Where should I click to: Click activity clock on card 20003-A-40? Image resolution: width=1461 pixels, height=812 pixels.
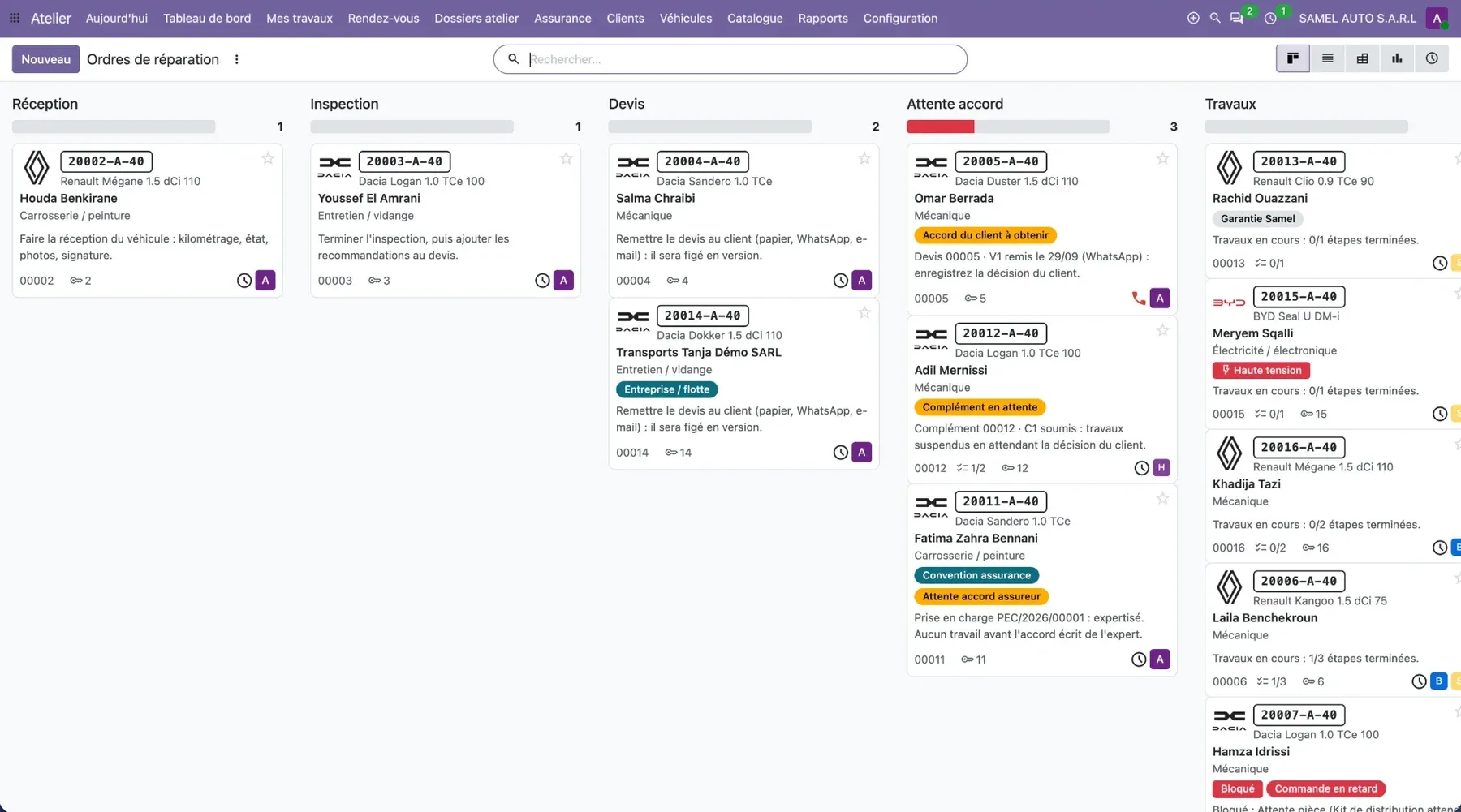point(542,281)
